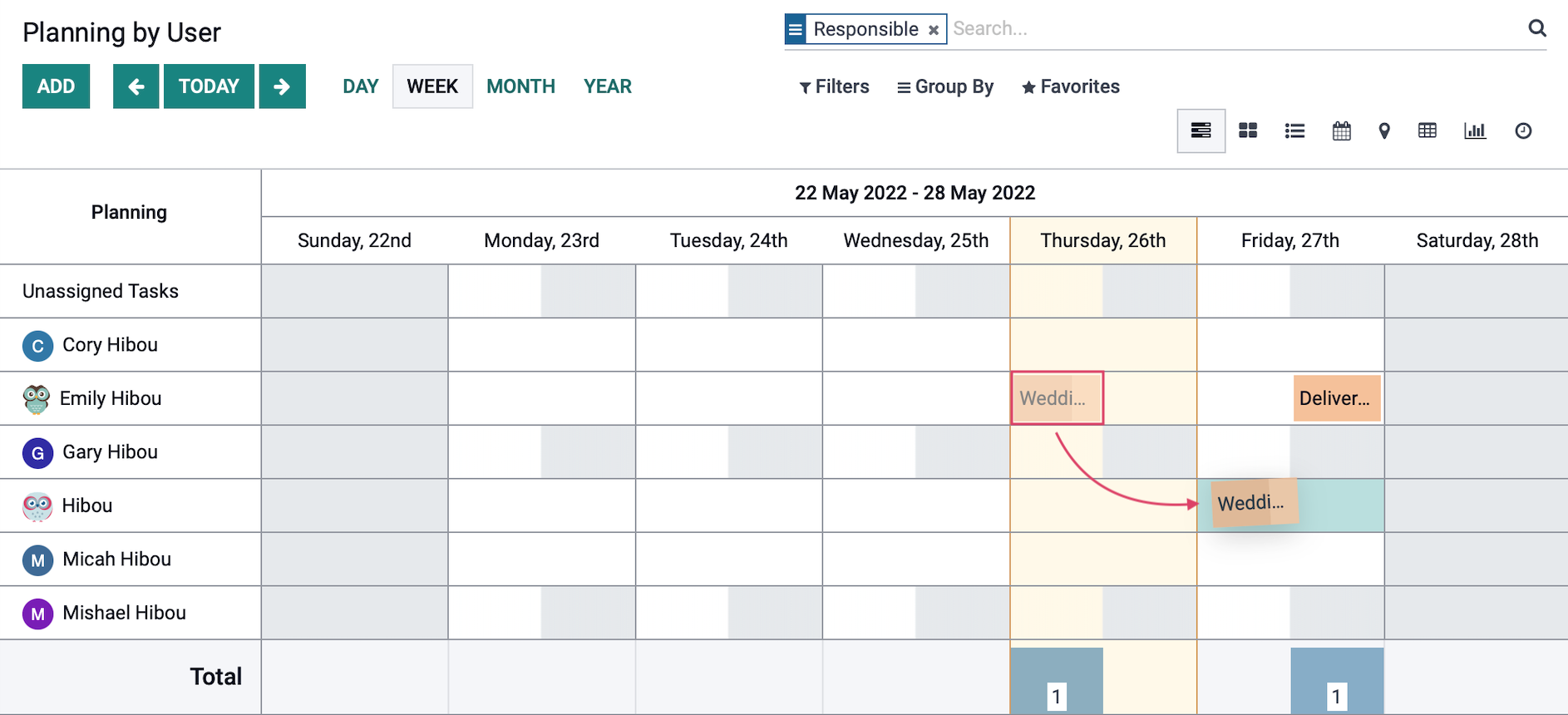Click the search magnifier icon
The width and height of the screenshot is (1568, 715).
[x=1537, y=28]
